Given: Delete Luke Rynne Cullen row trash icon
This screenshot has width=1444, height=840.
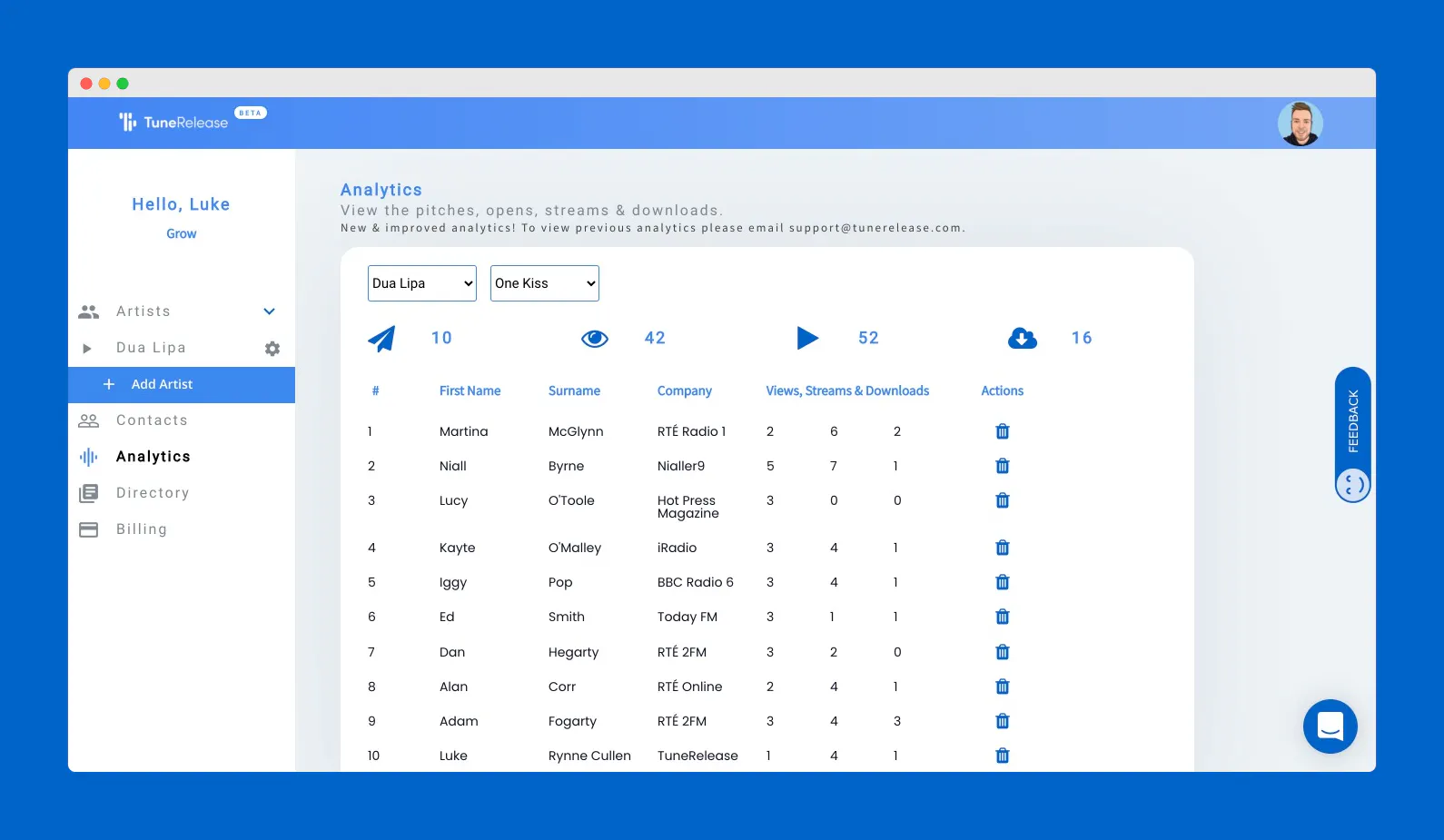Looking at the screenshot, I should click(x=1003, y=756).
